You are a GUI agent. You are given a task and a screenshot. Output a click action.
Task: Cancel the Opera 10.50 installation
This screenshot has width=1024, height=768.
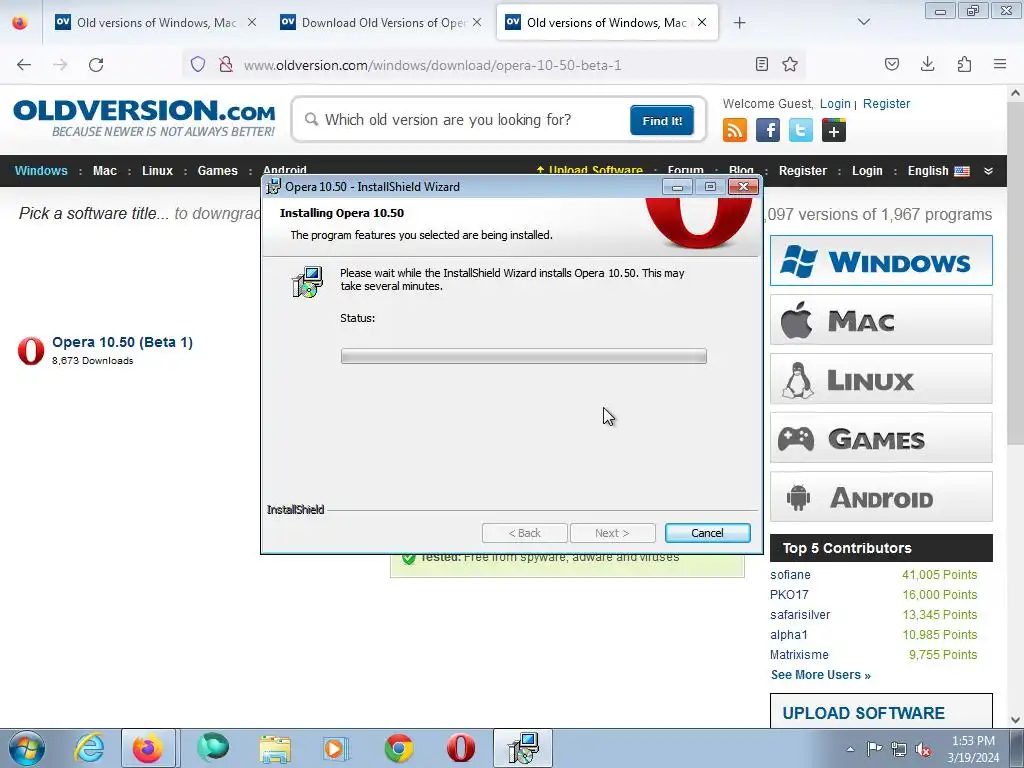click(x=707, y=533)
